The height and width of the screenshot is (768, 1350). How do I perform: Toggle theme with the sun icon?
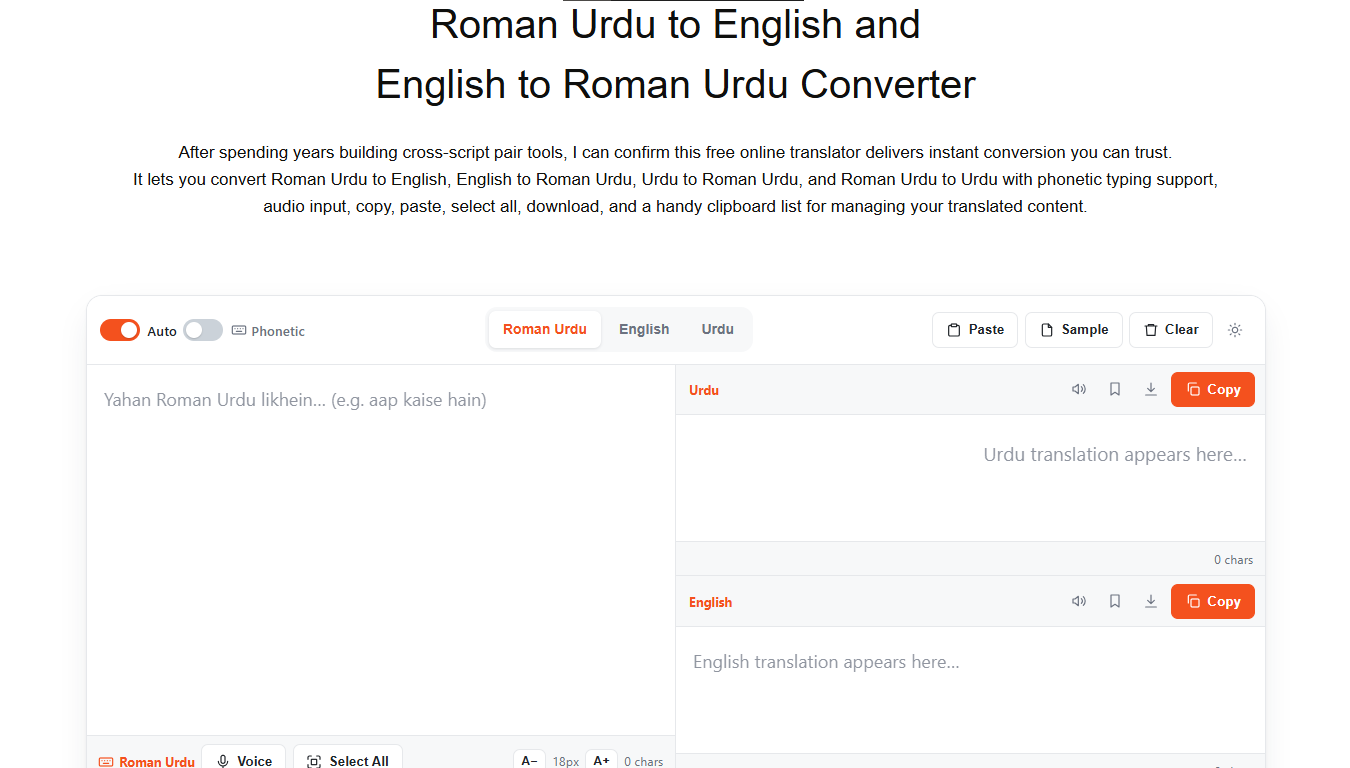1235,330
